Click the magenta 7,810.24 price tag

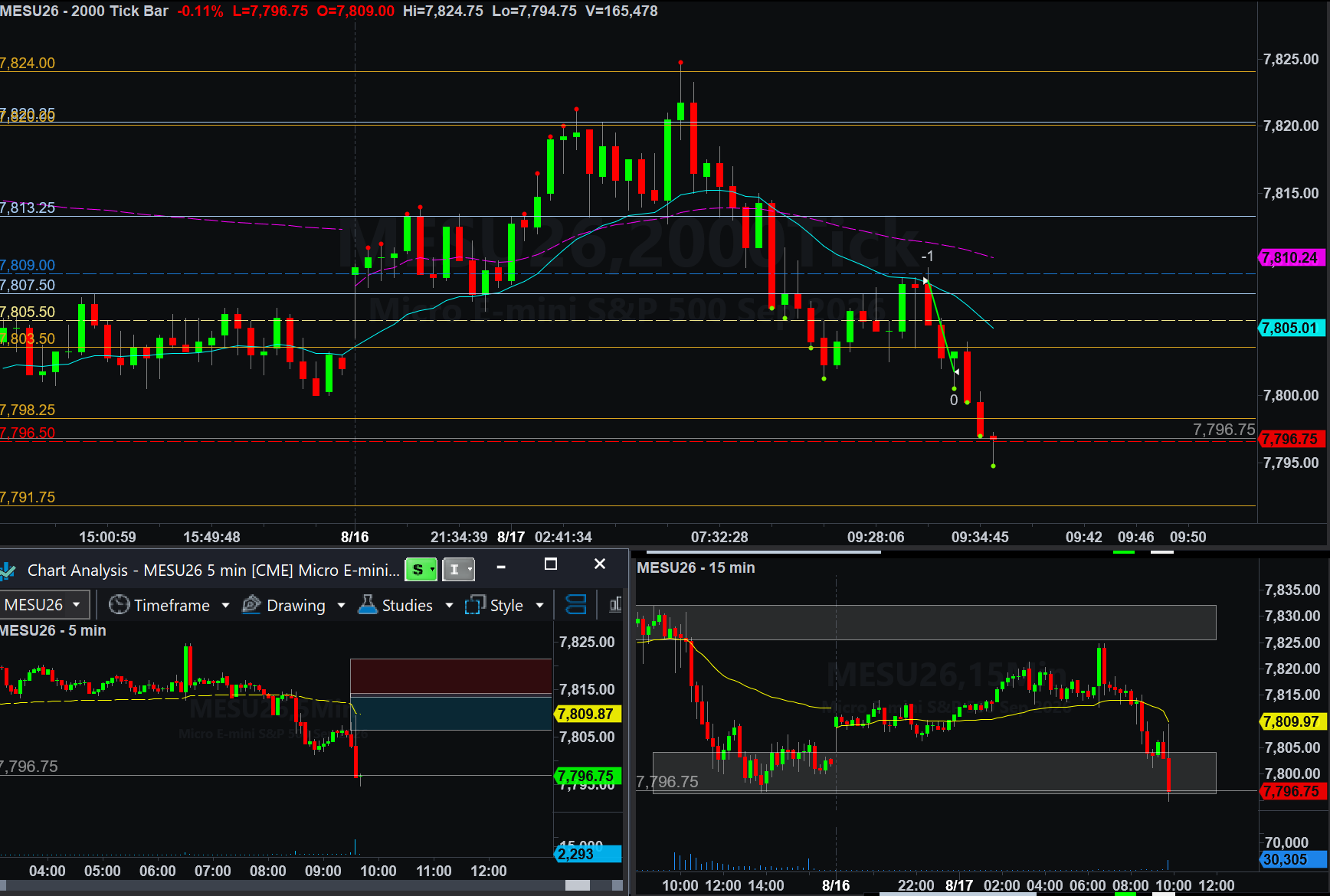(x=1292, y=258)
